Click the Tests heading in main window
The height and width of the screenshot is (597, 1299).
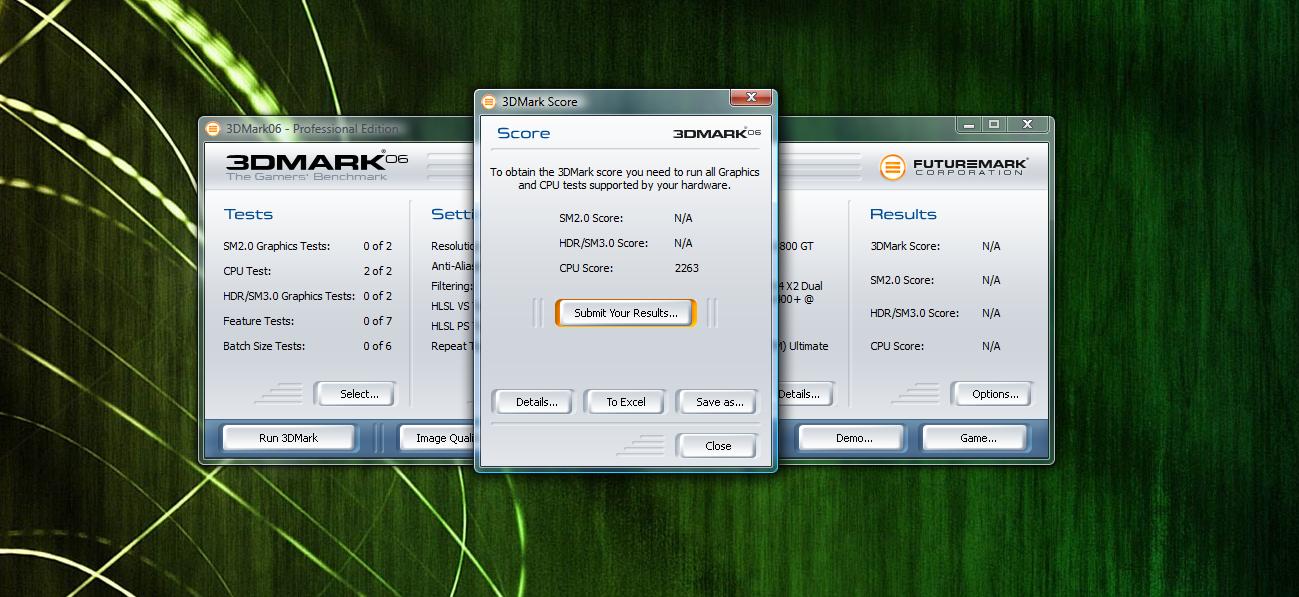248,214
